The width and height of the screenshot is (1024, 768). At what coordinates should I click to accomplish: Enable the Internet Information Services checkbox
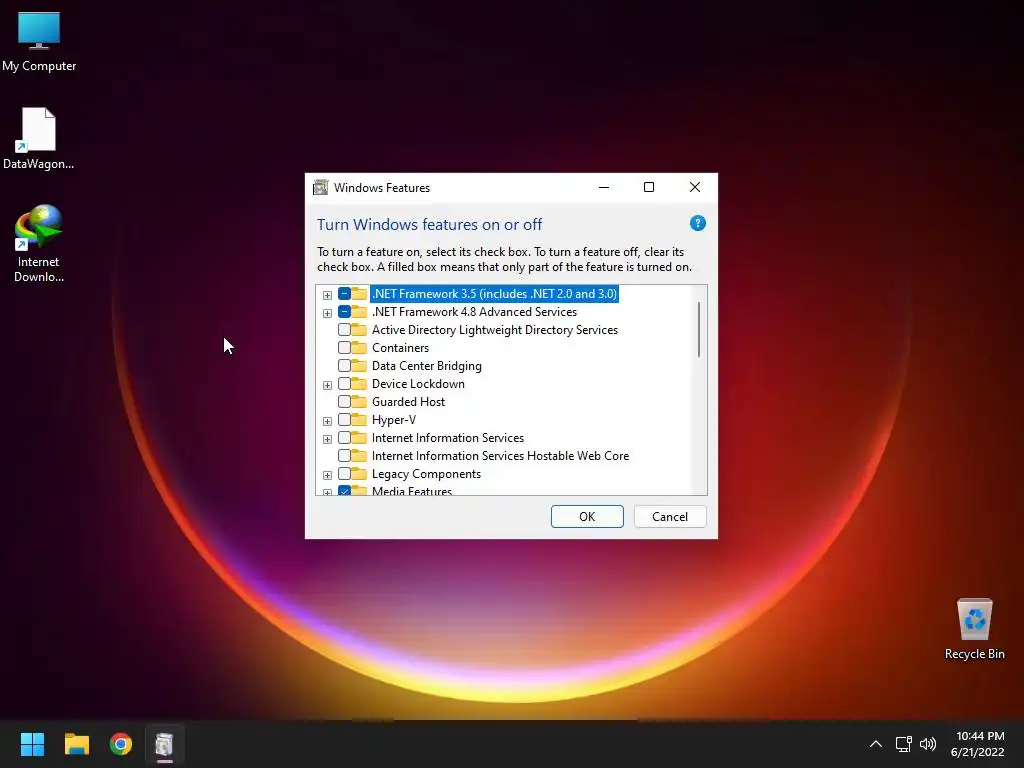point(344,438)
